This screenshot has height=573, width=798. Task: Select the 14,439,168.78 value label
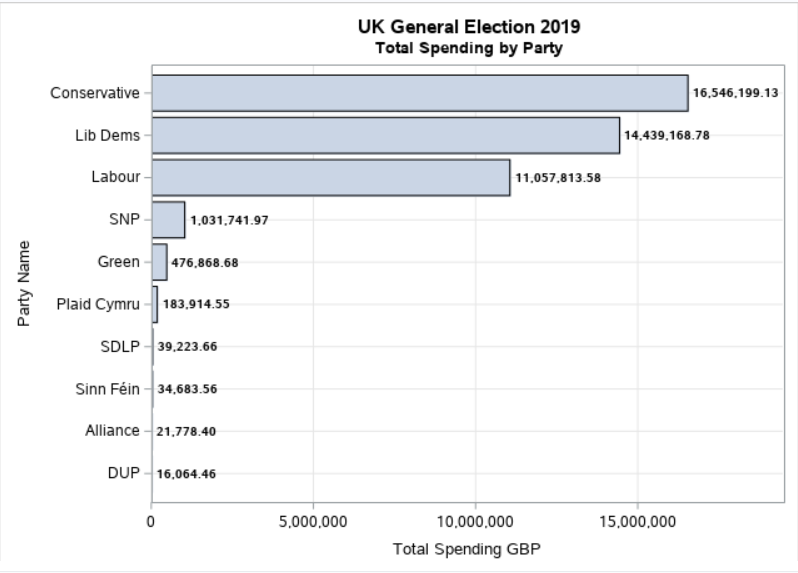[x=668, y=135]
